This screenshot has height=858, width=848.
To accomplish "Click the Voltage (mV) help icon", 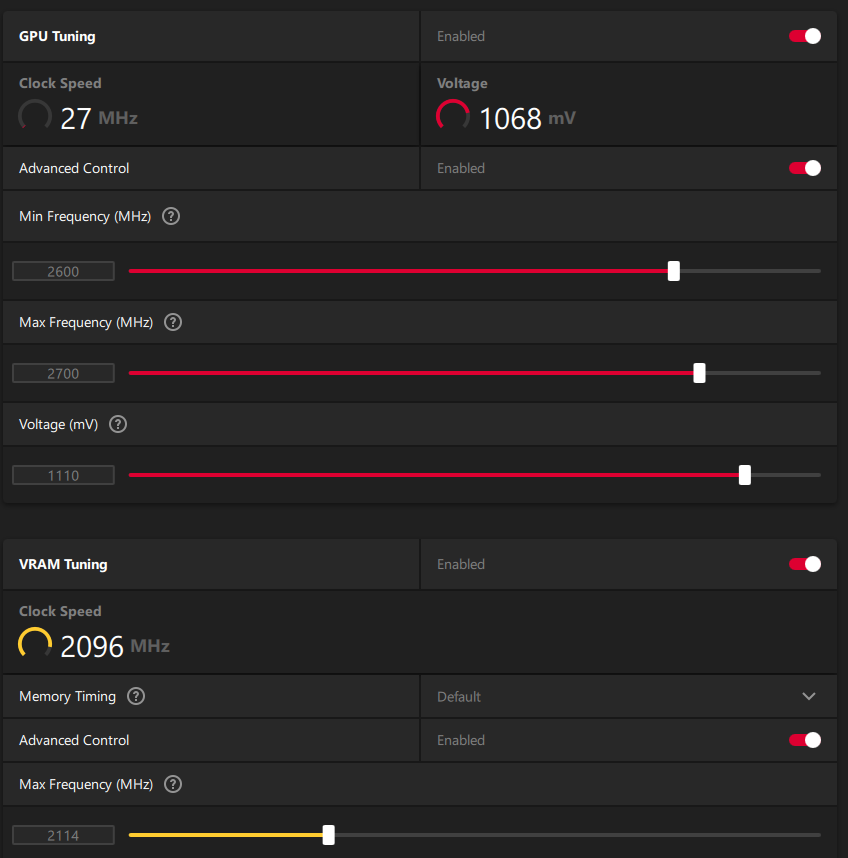I will coord(118,424).
